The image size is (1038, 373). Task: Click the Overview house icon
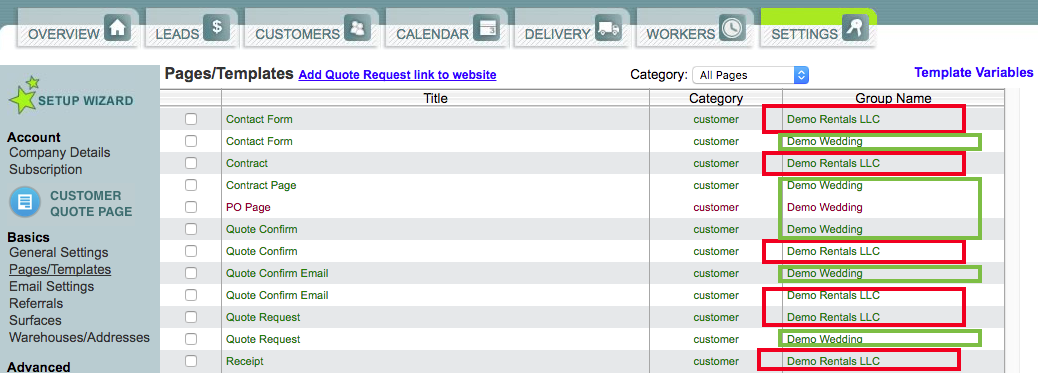pos(117,28)
